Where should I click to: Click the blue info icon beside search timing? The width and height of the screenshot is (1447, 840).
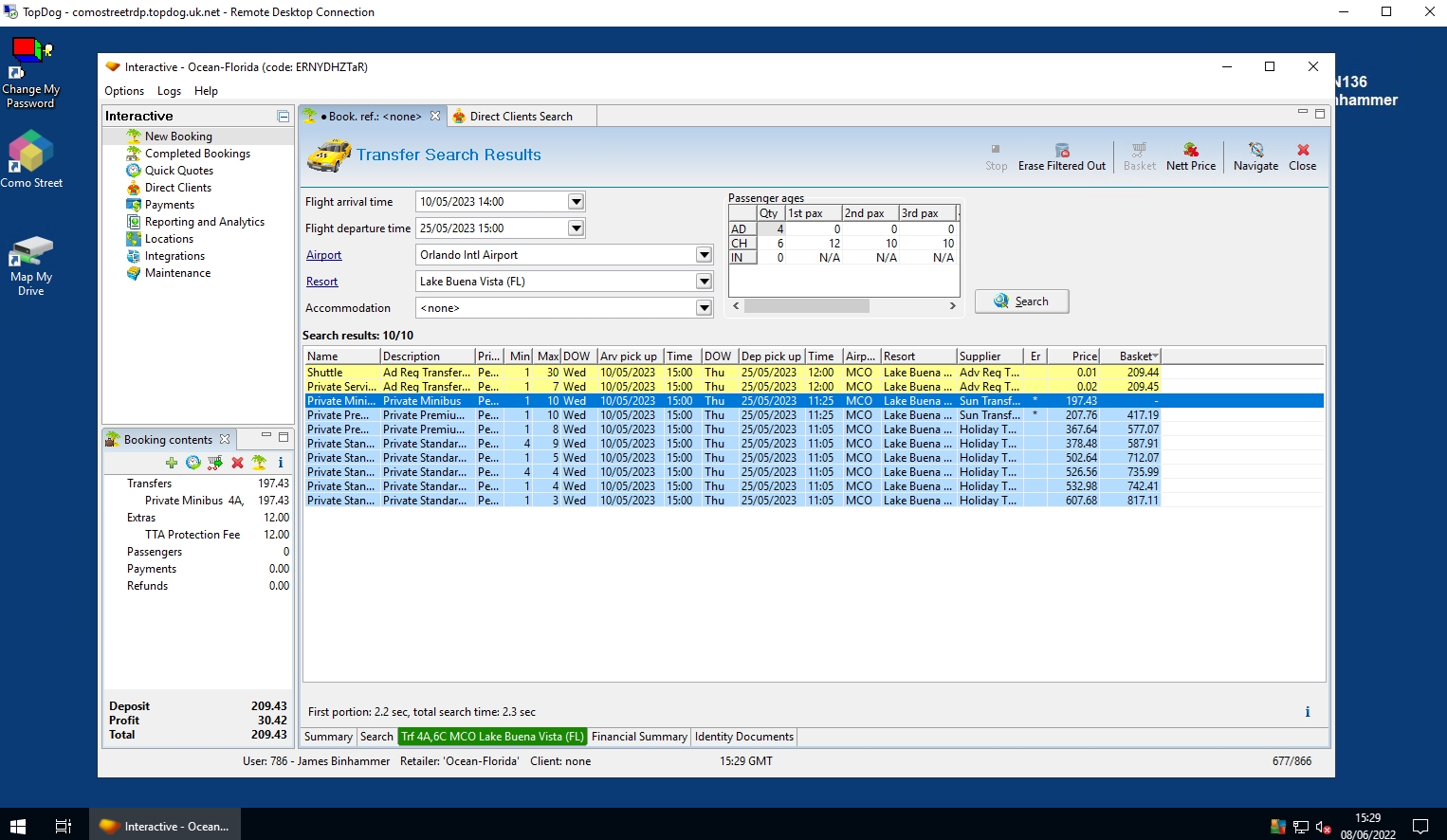click(1307, 712)
